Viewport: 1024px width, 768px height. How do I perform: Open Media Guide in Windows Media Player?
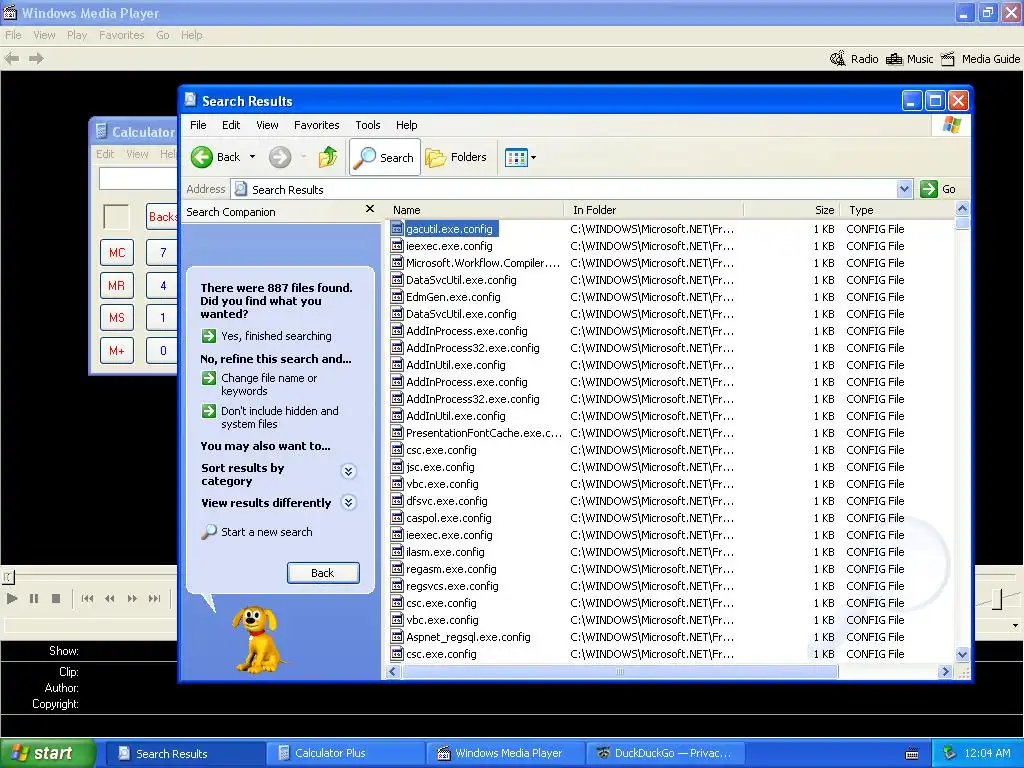pos(980,59)
